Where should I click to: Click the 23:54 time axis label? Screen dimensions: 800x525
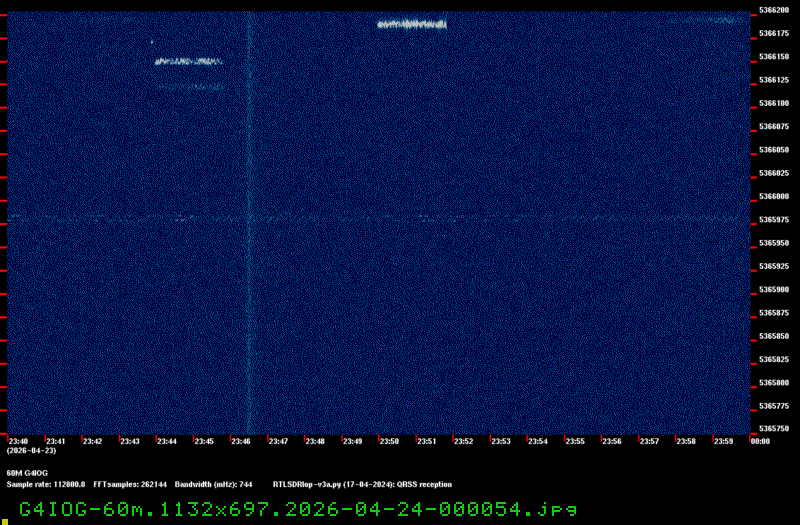click(538, 441)
